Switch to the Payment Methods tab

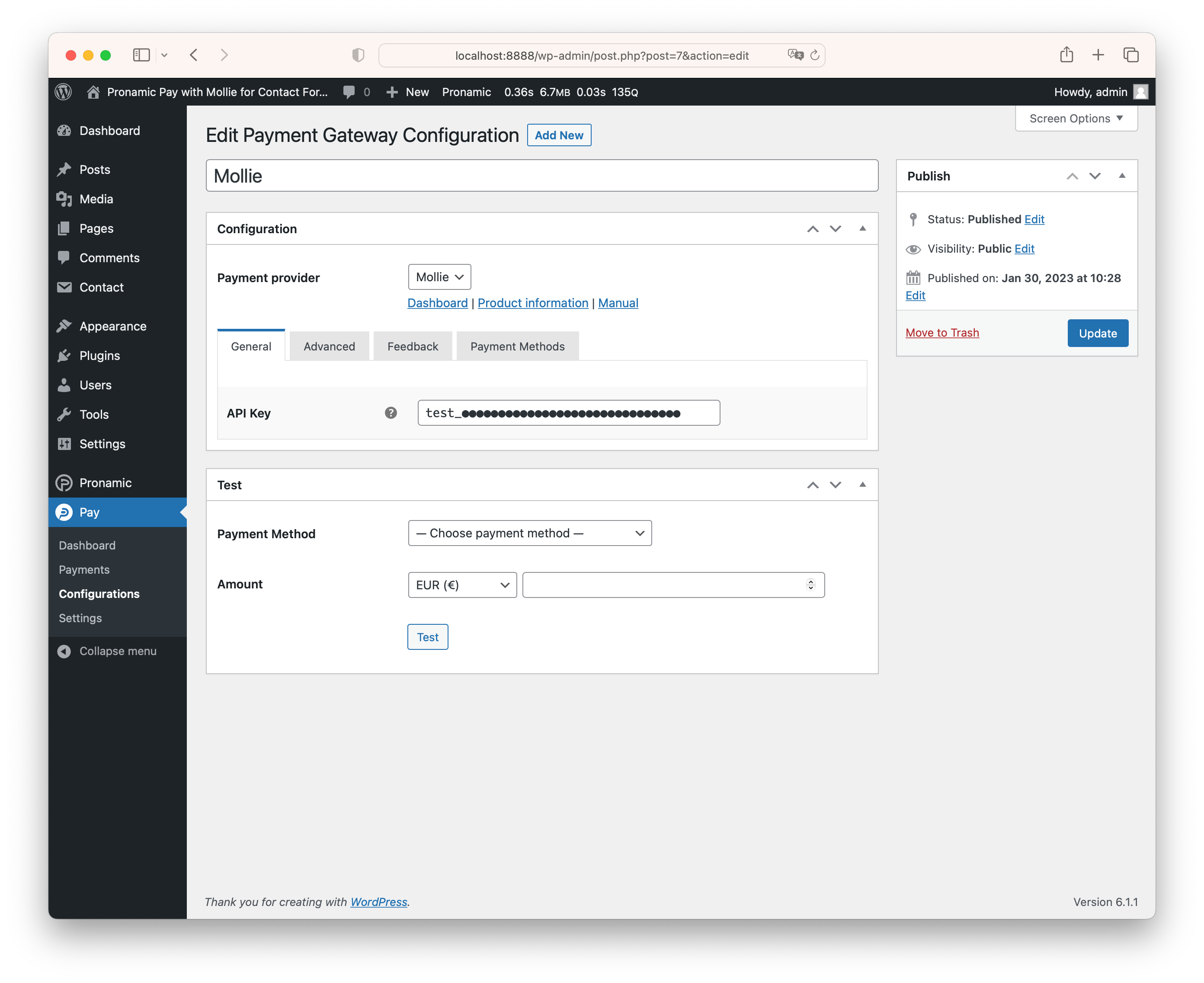[517, 347]
